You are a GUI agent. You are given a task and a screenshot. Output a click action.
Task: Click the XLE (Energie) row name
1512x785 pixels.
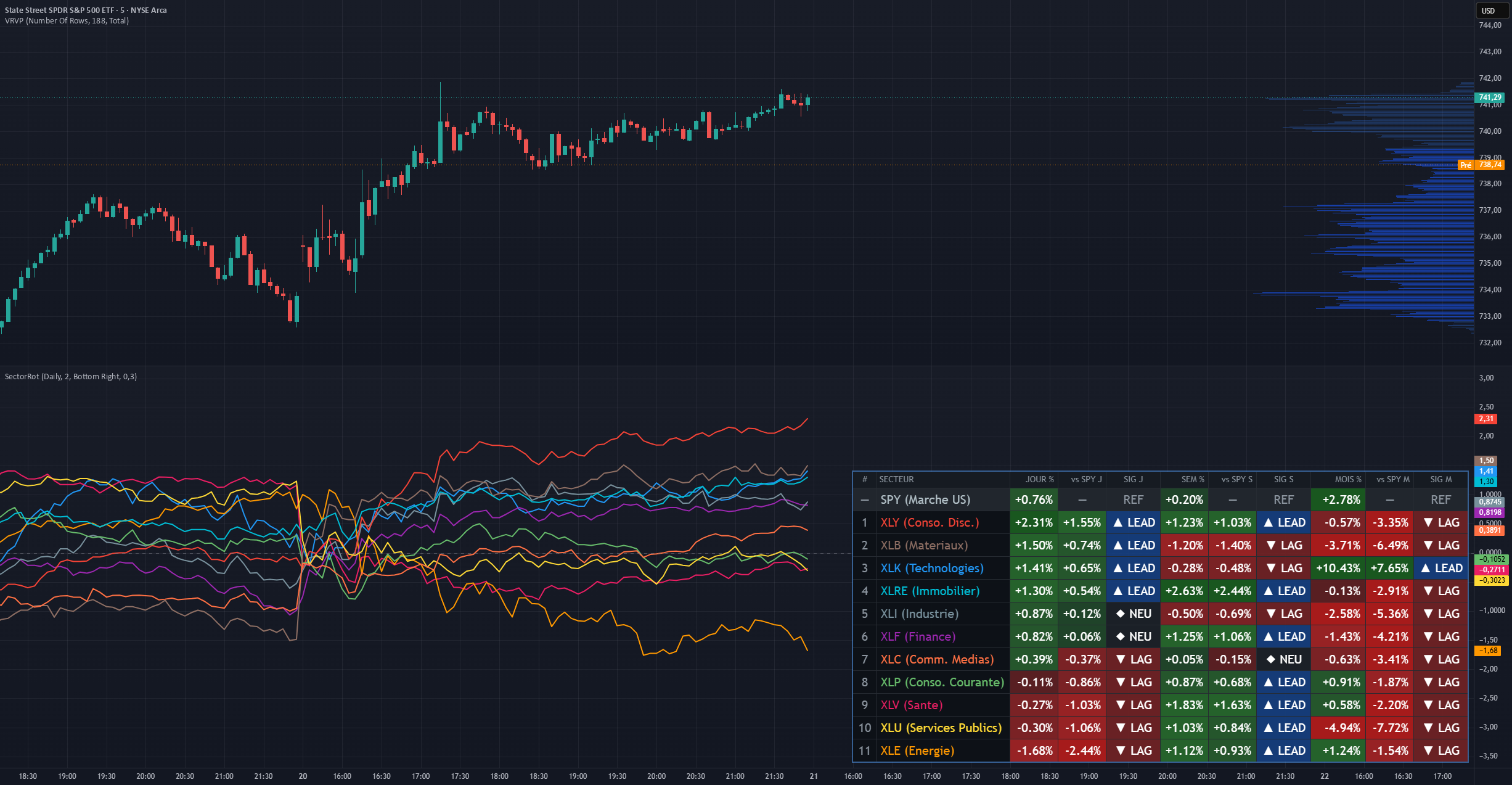(x=917, y=750)
